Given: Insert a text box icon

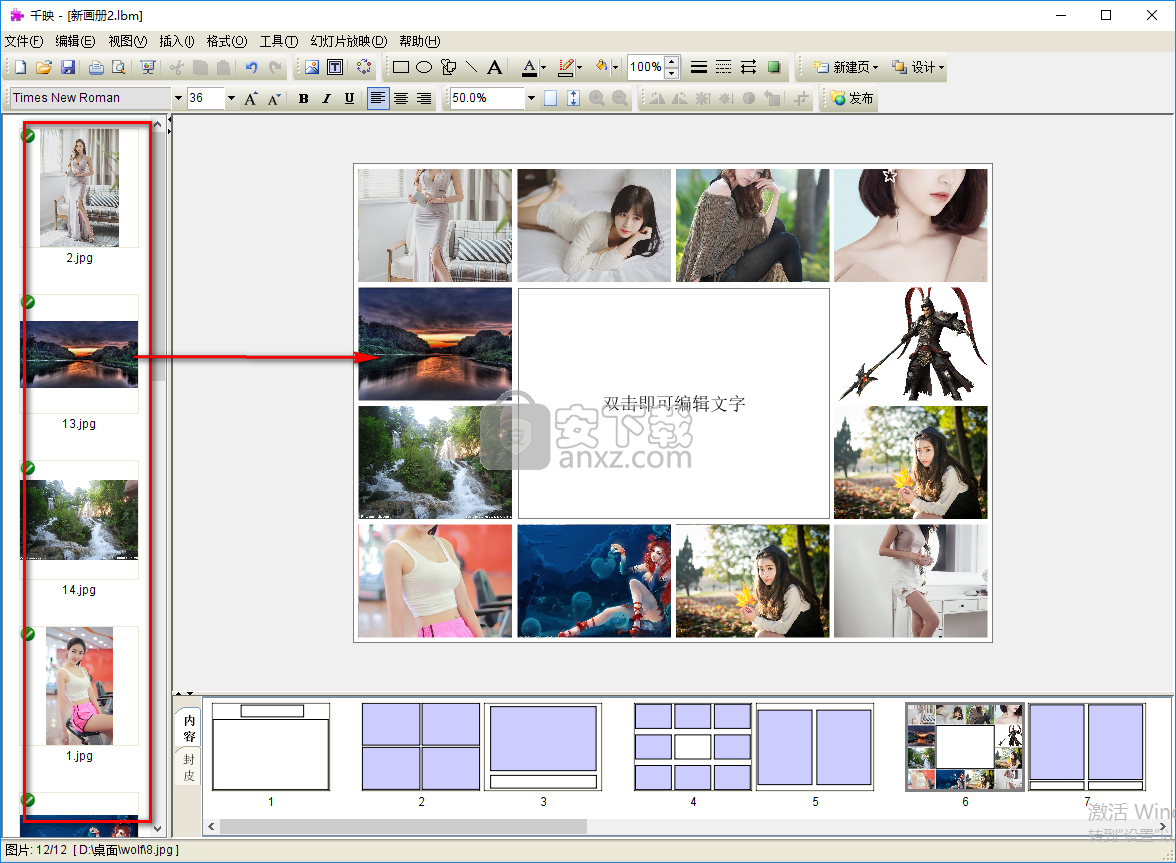Looking at the screenshot, I should coord(335,67).
